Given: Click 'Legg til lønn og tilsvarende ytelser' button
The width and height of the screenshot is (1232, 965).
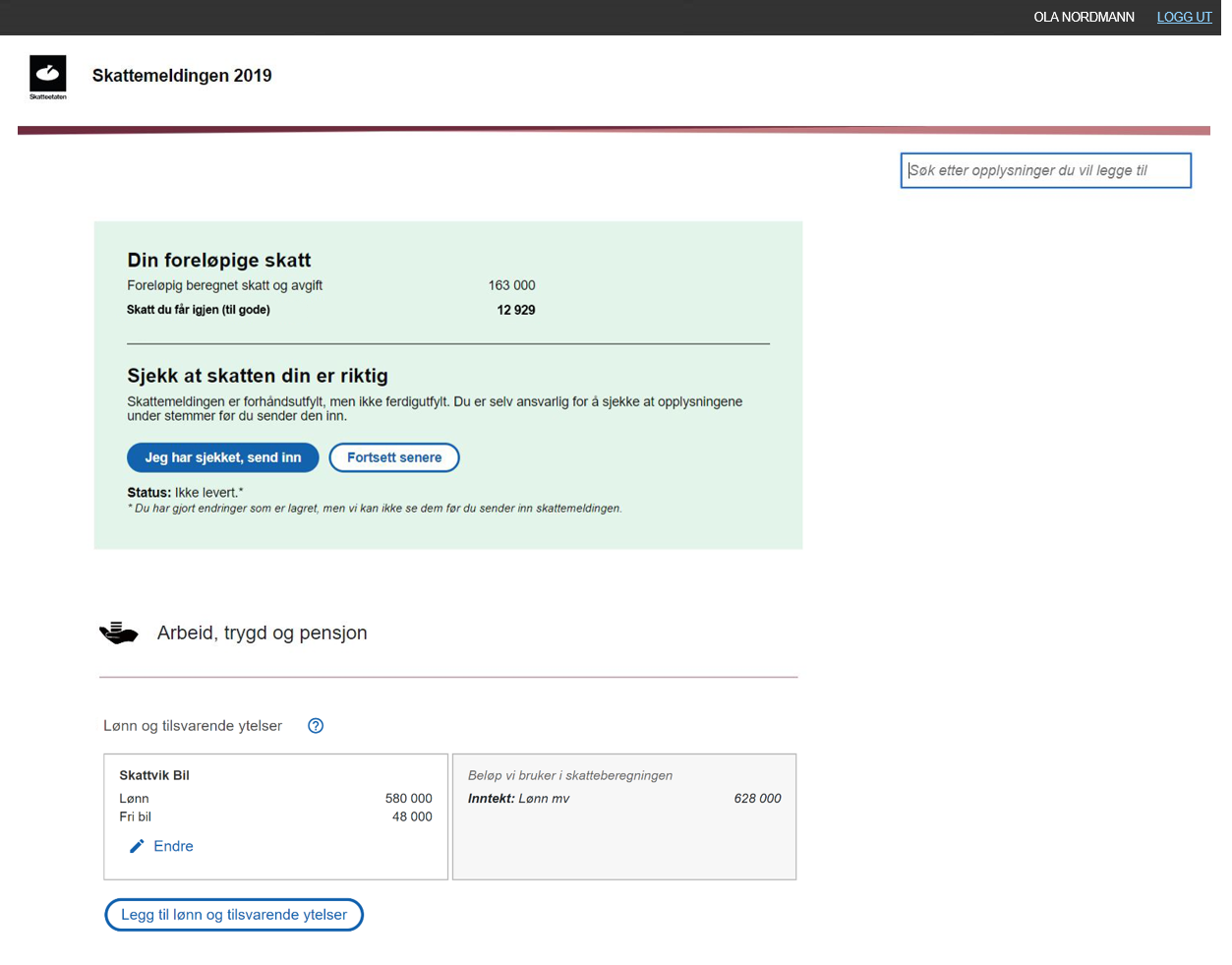Looking at the screenshot, I should pos(234,915).
